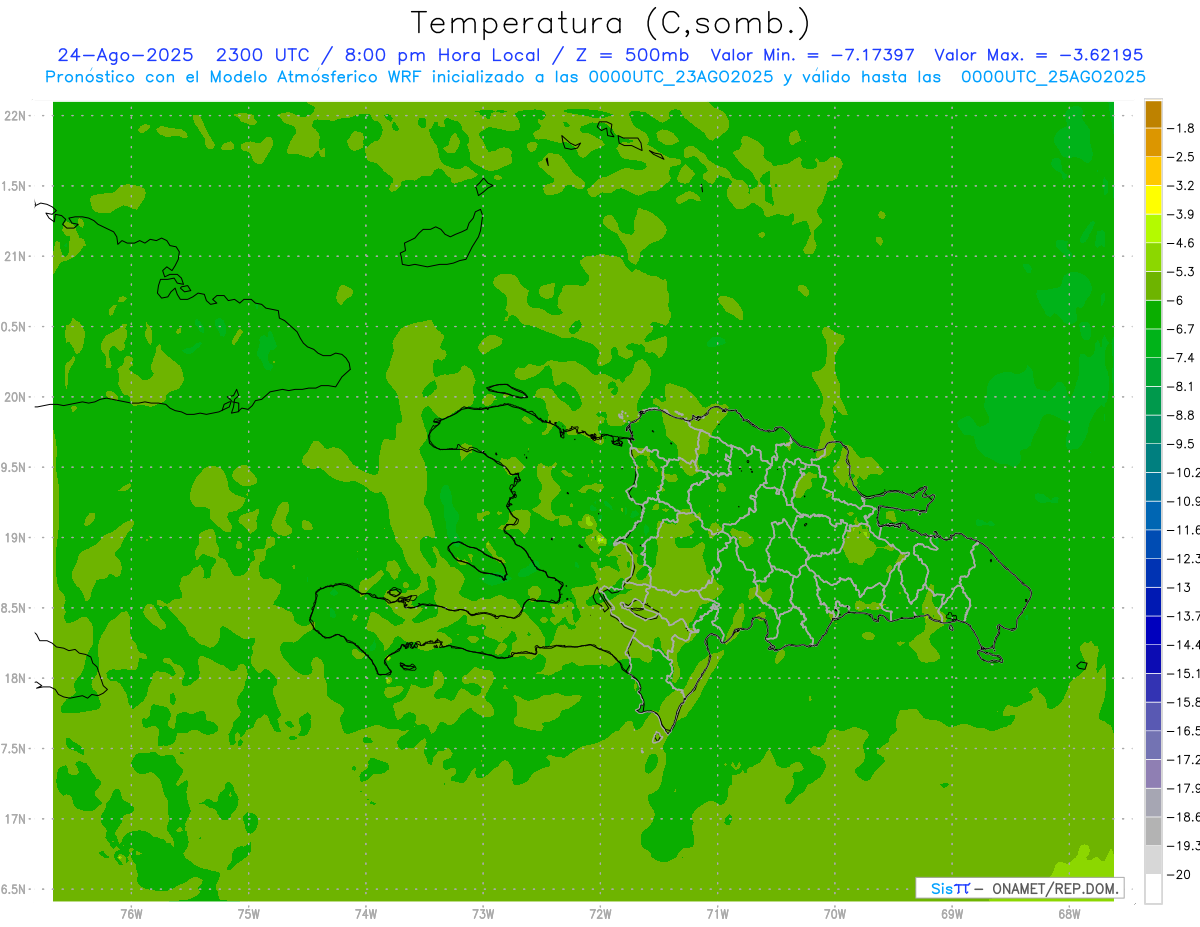Click the -13 colorbar value

pyautogui.click(x=1178, y=587)
